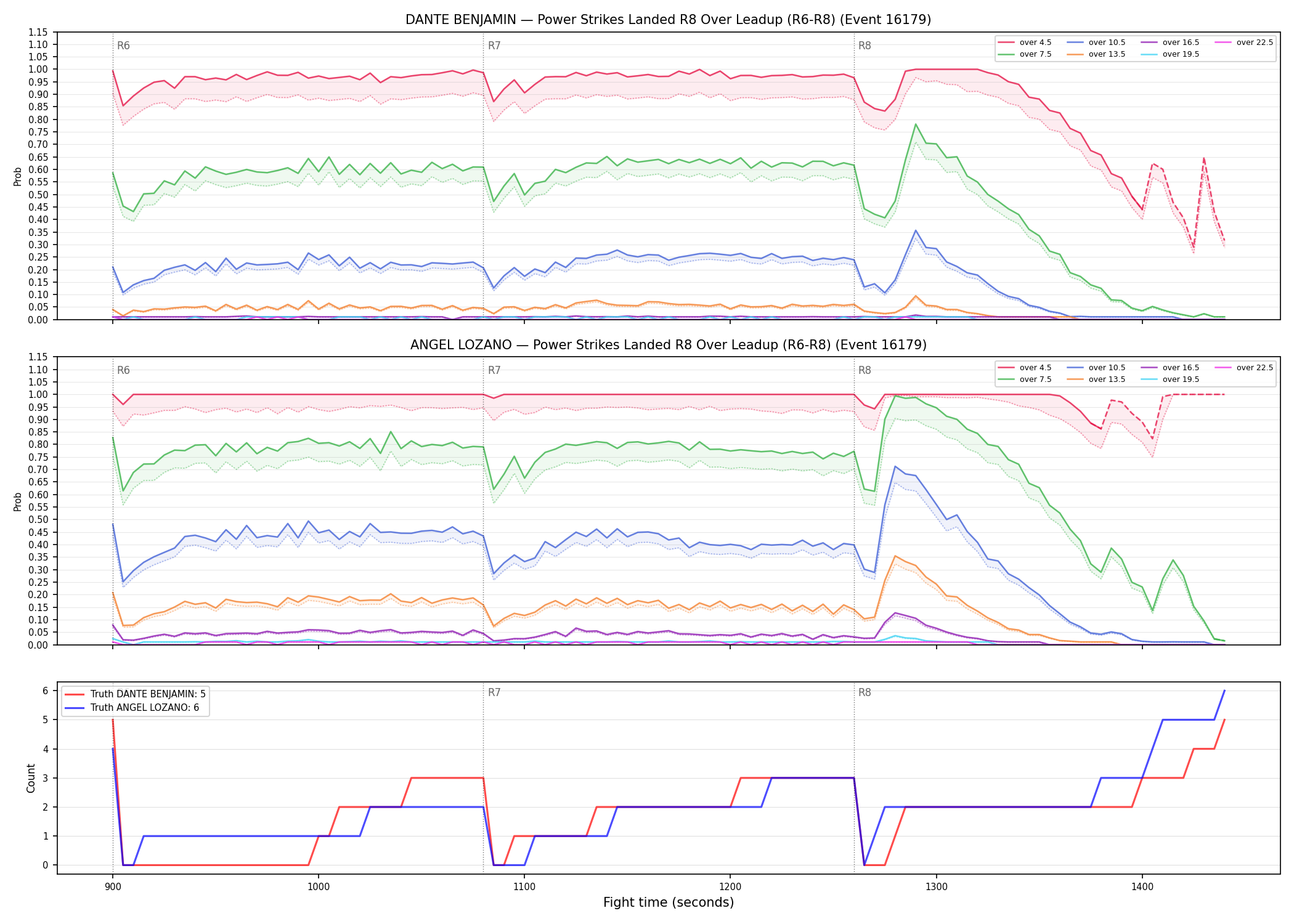
Task: Click 'Truth DANTE BENJAMIN: 5' legend entry
Action: click(x=135, y=694)
